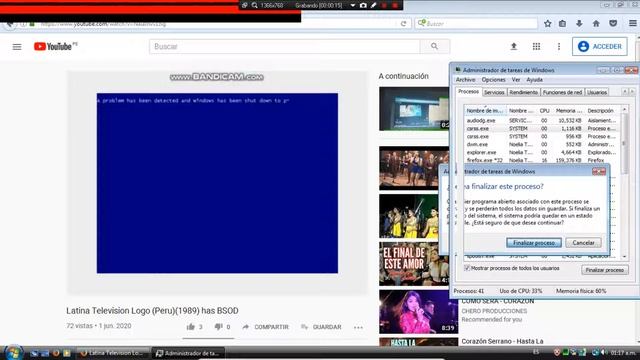Switch to the Funciones de red tab
This screenshot has width=640, height=360.
point(562,92)
